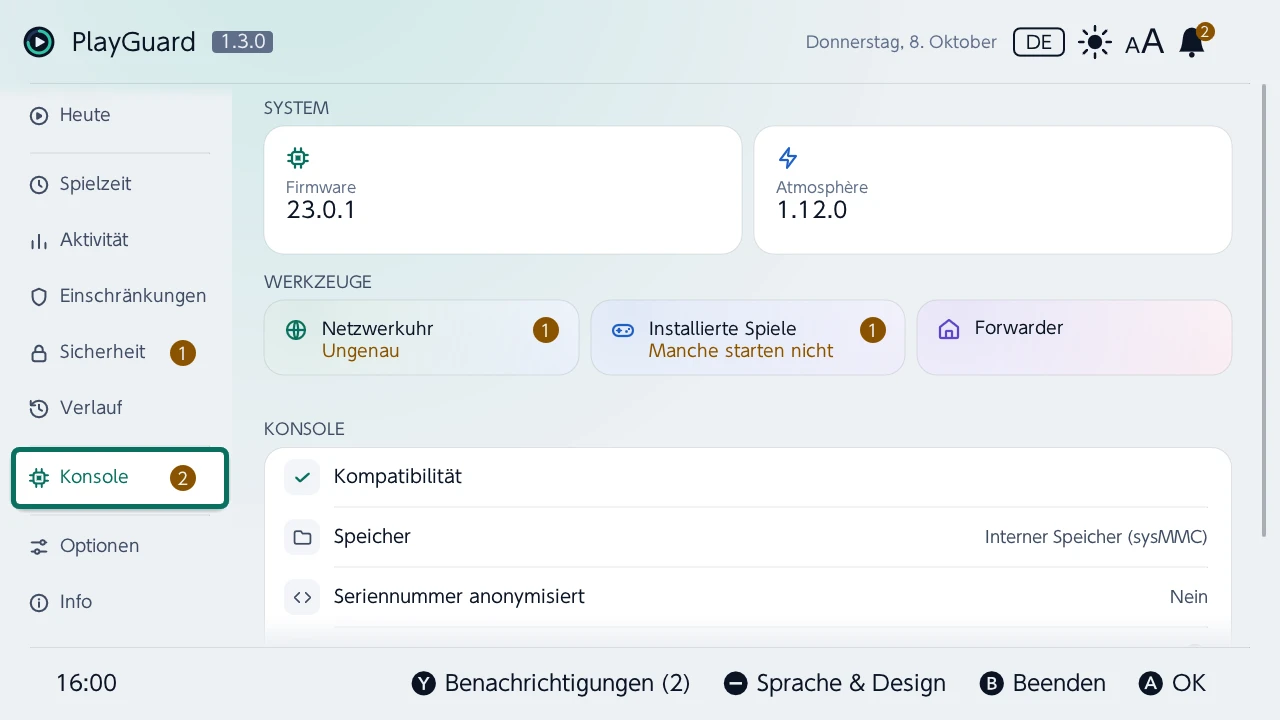Click Seriennummer anonymisiert value Nein
This screenshot has width=1280, height=720.
click(x=1189, y=597)
